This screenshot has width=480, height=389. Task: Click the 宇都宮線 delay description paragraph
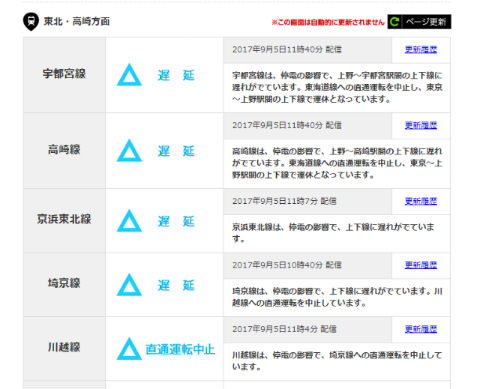pos(337,87)
